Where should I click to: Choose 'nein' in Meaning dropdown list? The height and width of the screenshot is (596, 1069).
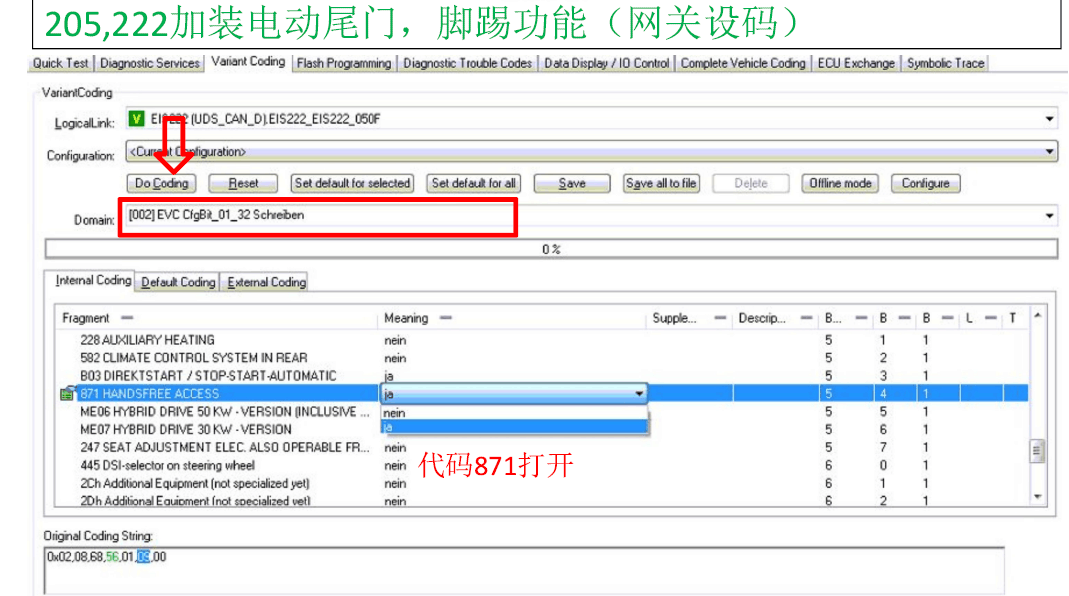395,413
